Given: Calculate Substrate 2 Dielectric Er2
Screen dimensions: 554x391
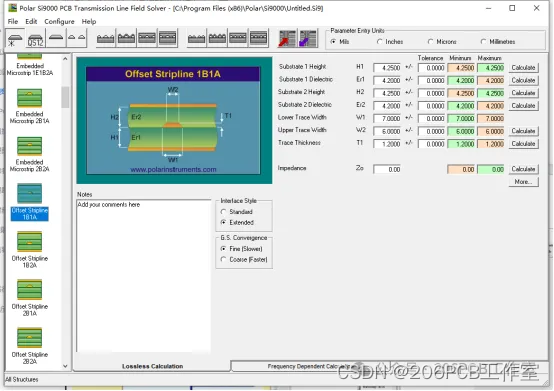Looking at the screenshot, I should (x=523, y=106).
